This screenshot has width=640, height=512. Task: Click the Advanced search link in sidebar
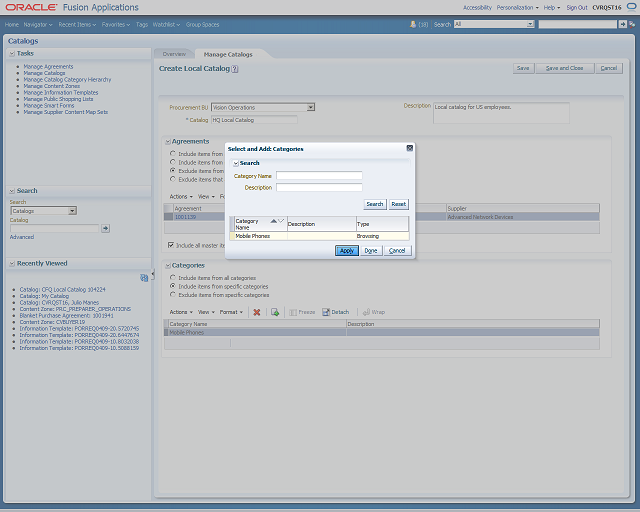[22, 237]
